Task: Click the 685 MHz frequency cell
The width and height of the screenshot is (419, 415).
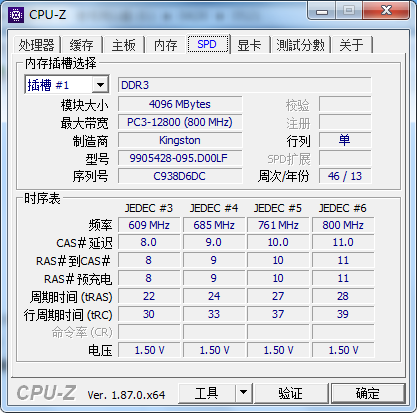Action: pyautogui.click(x=214, y=225)
